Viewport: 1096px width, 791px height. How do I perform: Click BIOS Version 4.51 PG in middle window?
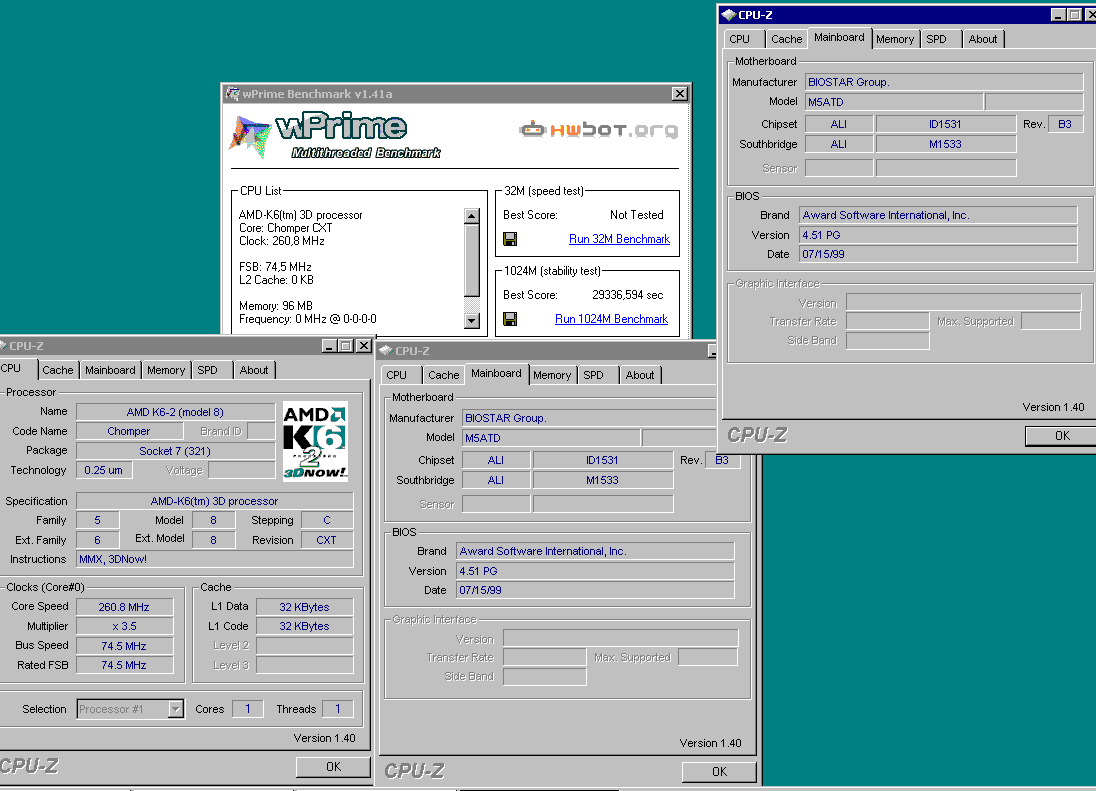[595, 572]
